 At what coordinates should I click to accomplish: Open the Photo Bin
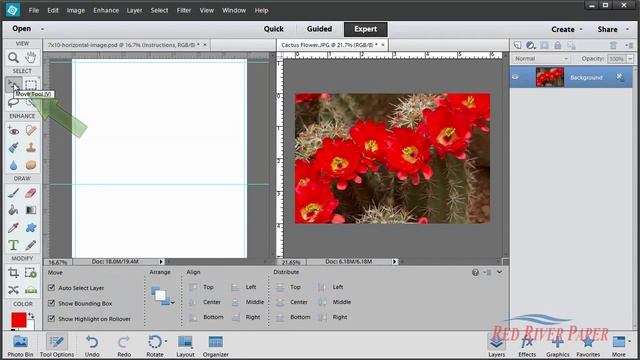tap(20, 346)
